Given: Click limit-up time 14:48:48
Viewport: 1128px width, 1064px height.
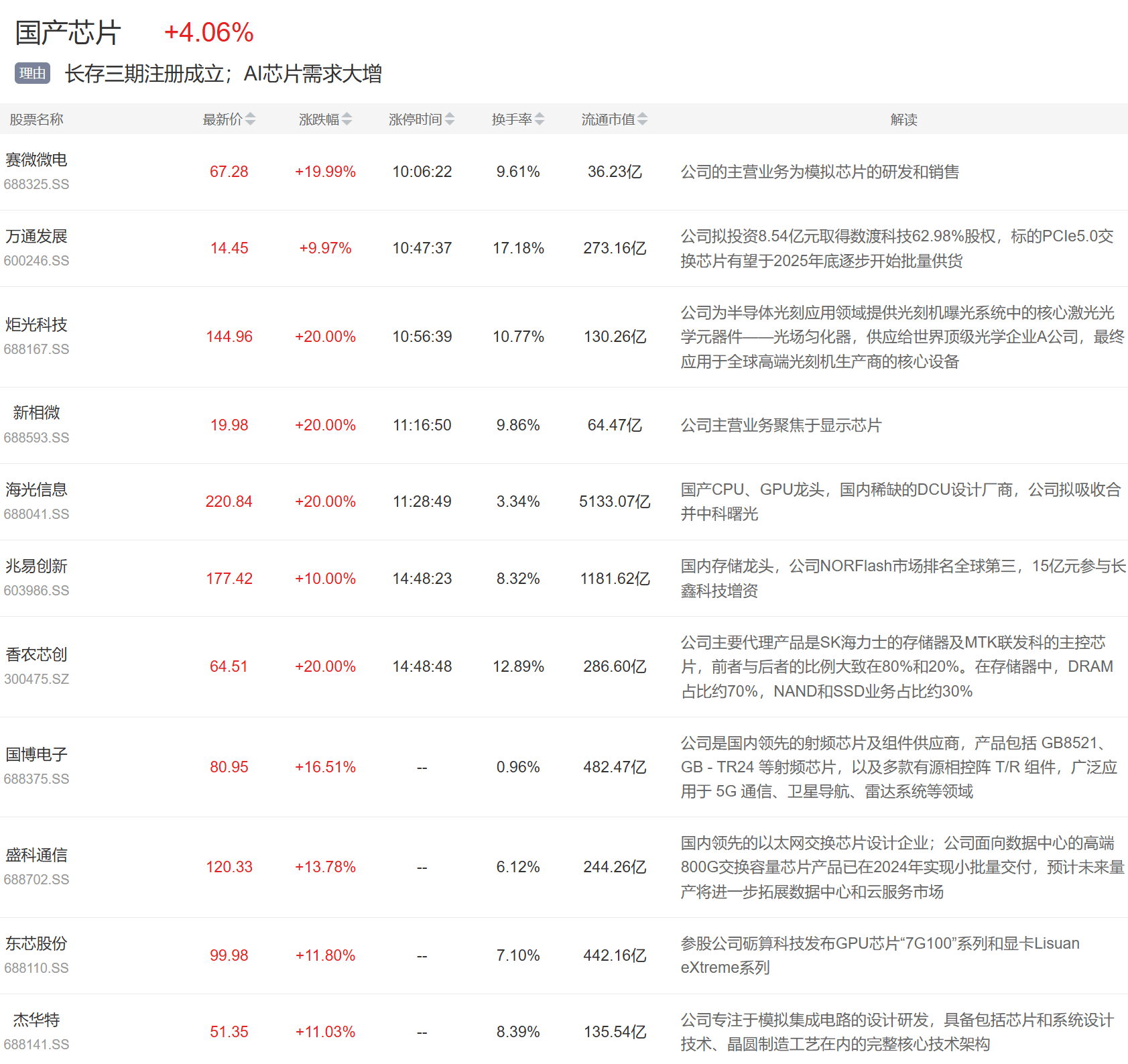Looking at the screenshot, I should (x=422, y=666).
